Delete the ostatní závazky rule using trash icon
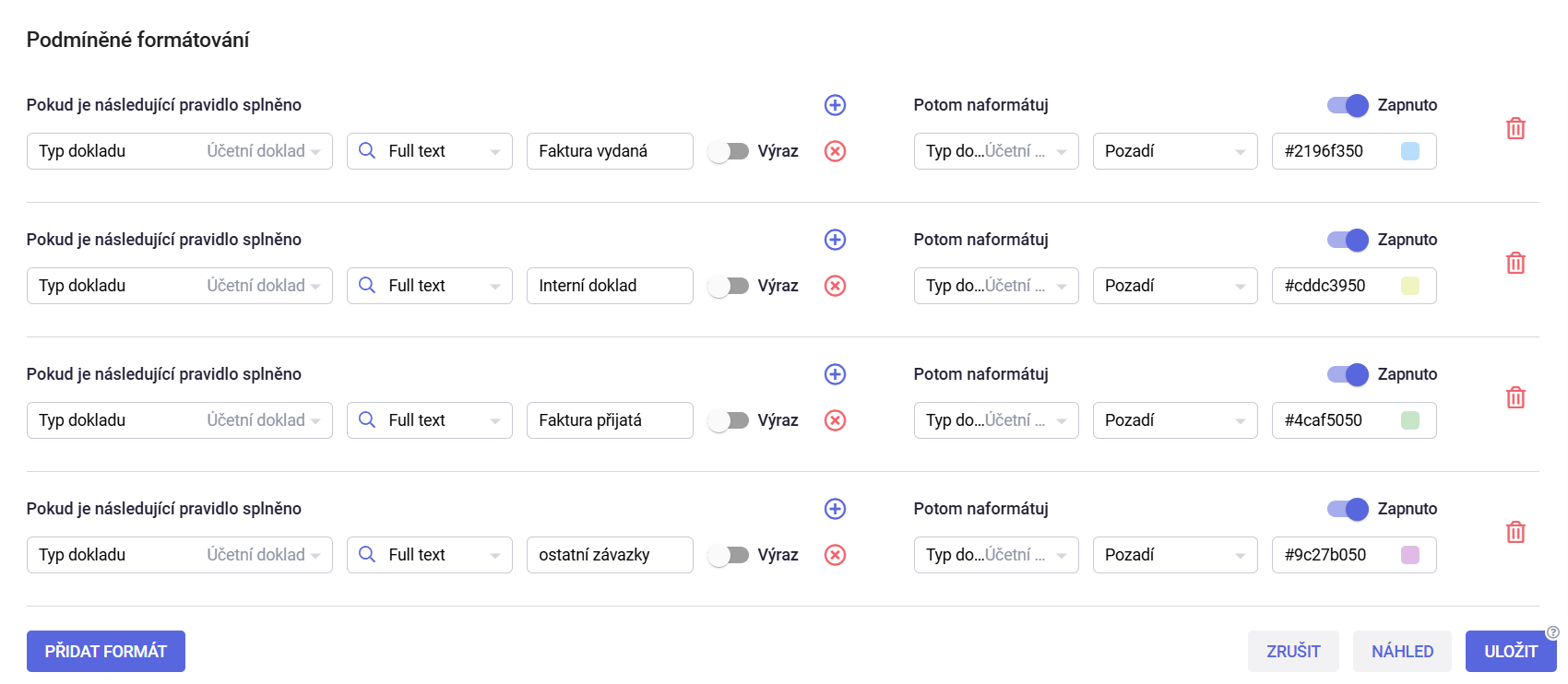 [1515, 532]
